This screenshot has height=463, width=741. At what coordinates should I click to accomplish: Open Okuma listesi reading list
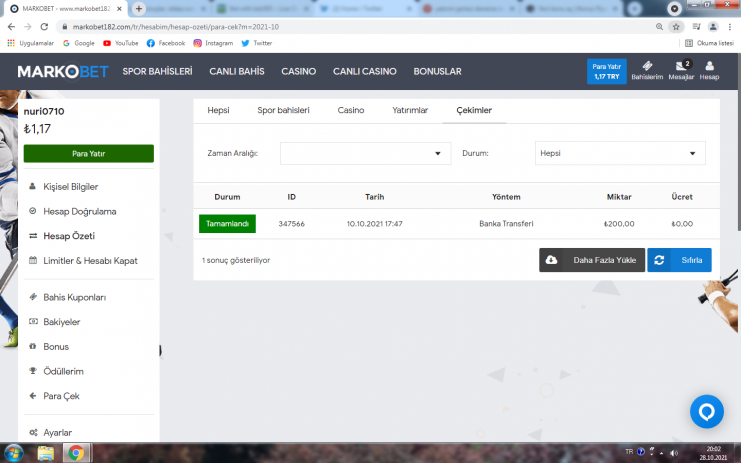pos(709,43)
